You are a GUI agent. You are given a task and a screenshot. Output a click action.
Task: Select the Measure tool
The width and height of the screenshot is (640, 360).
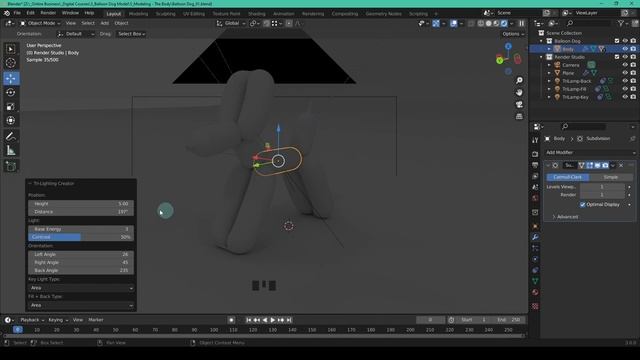click(11, 151)
